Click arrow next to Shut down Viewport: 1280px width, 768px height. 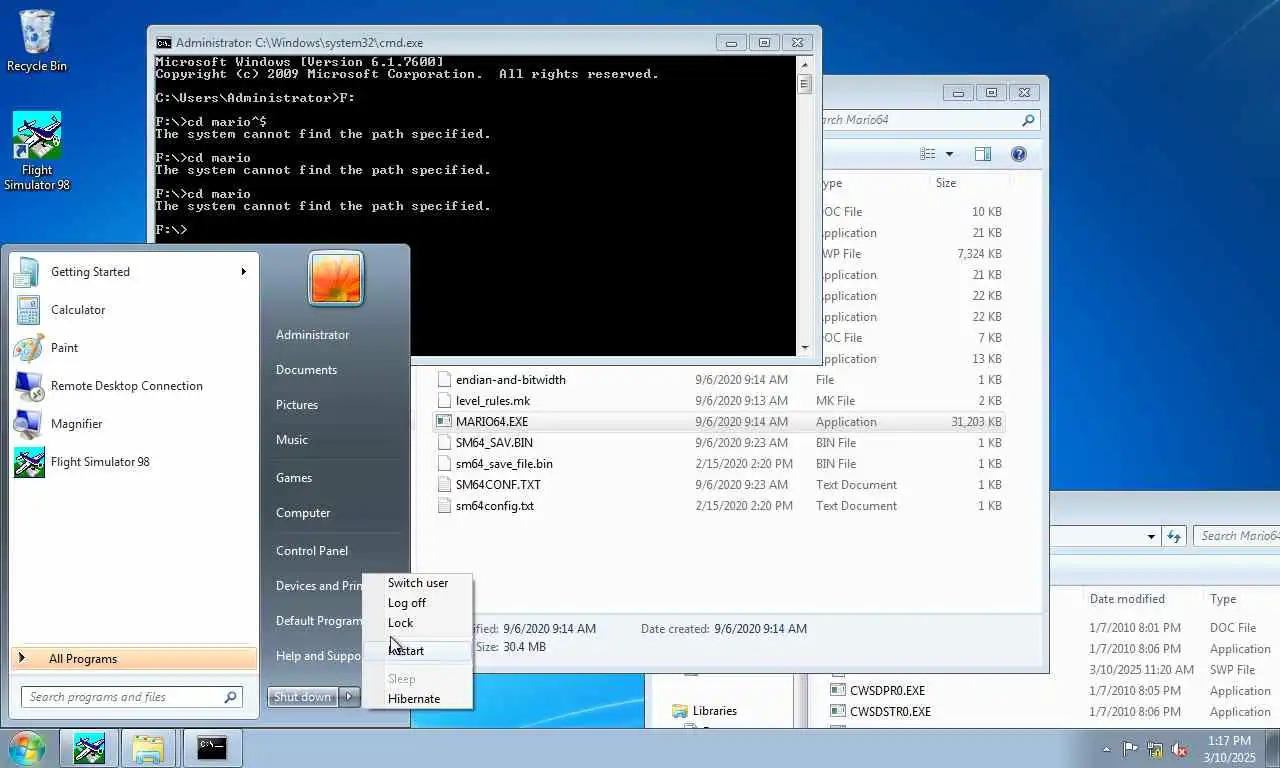(349, 697)
